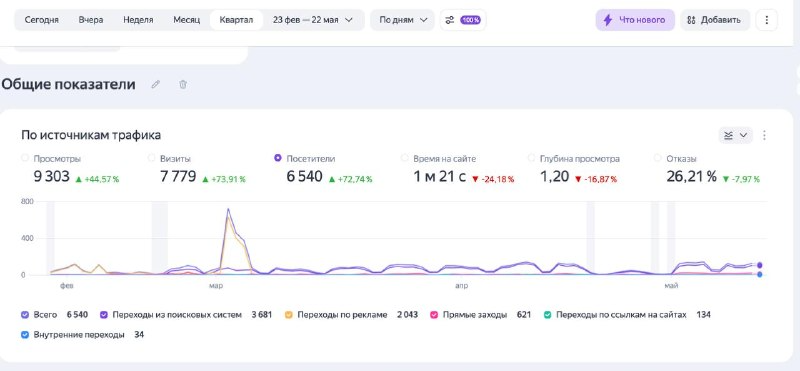Switch period to Неделя
The image size is (800, 371).
point(138,20)
